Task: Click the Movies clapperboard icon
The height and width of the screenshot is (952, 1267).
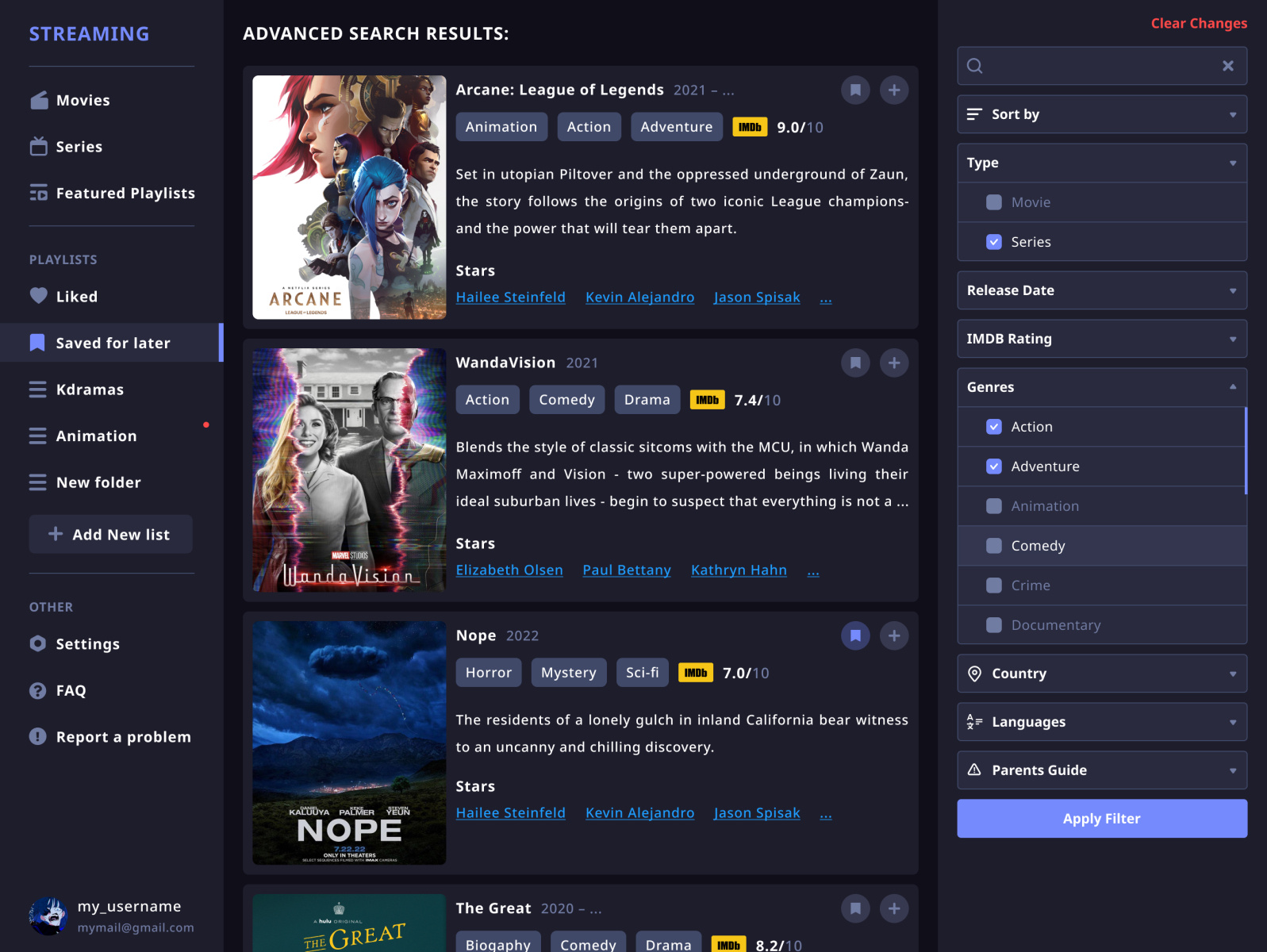Action: 39,100
